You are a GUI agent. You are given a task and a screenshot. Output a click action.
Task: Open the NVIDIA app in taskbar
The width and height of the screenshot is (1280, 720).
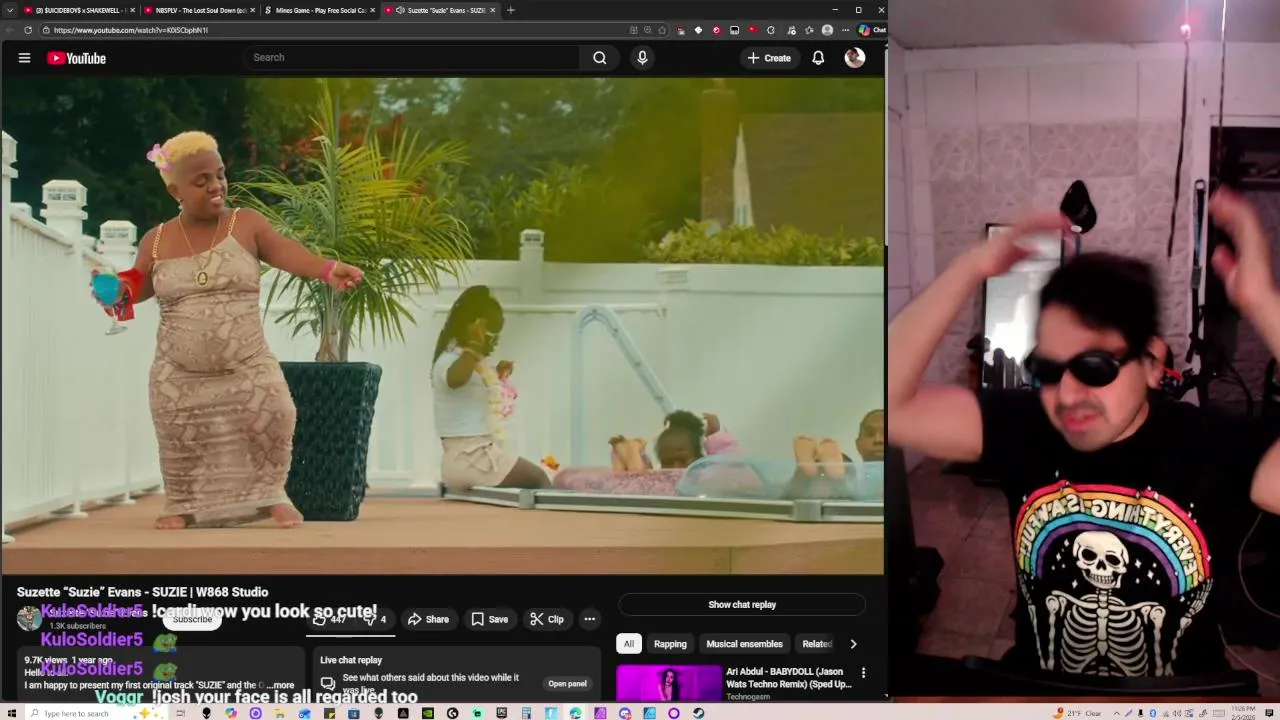pyautogui.click(x=428, y=713)
